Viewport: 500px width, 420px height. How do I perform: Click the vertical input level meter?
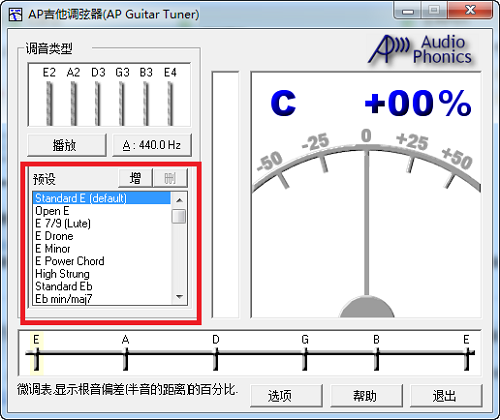click(x=225, y=194)
